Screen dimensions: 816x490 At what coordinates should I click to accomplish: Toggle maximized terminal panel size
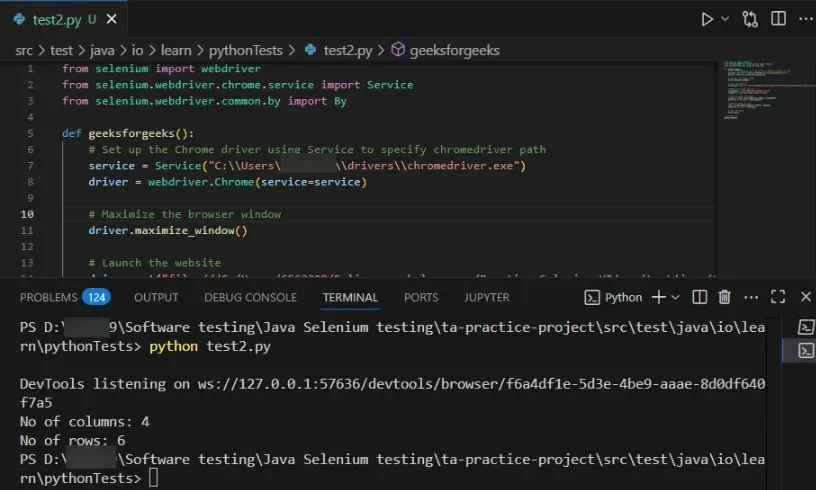778,297
